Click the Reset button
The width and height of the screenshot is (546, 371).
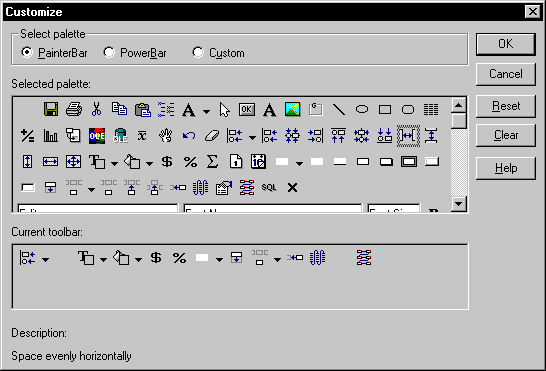point(506,106)
